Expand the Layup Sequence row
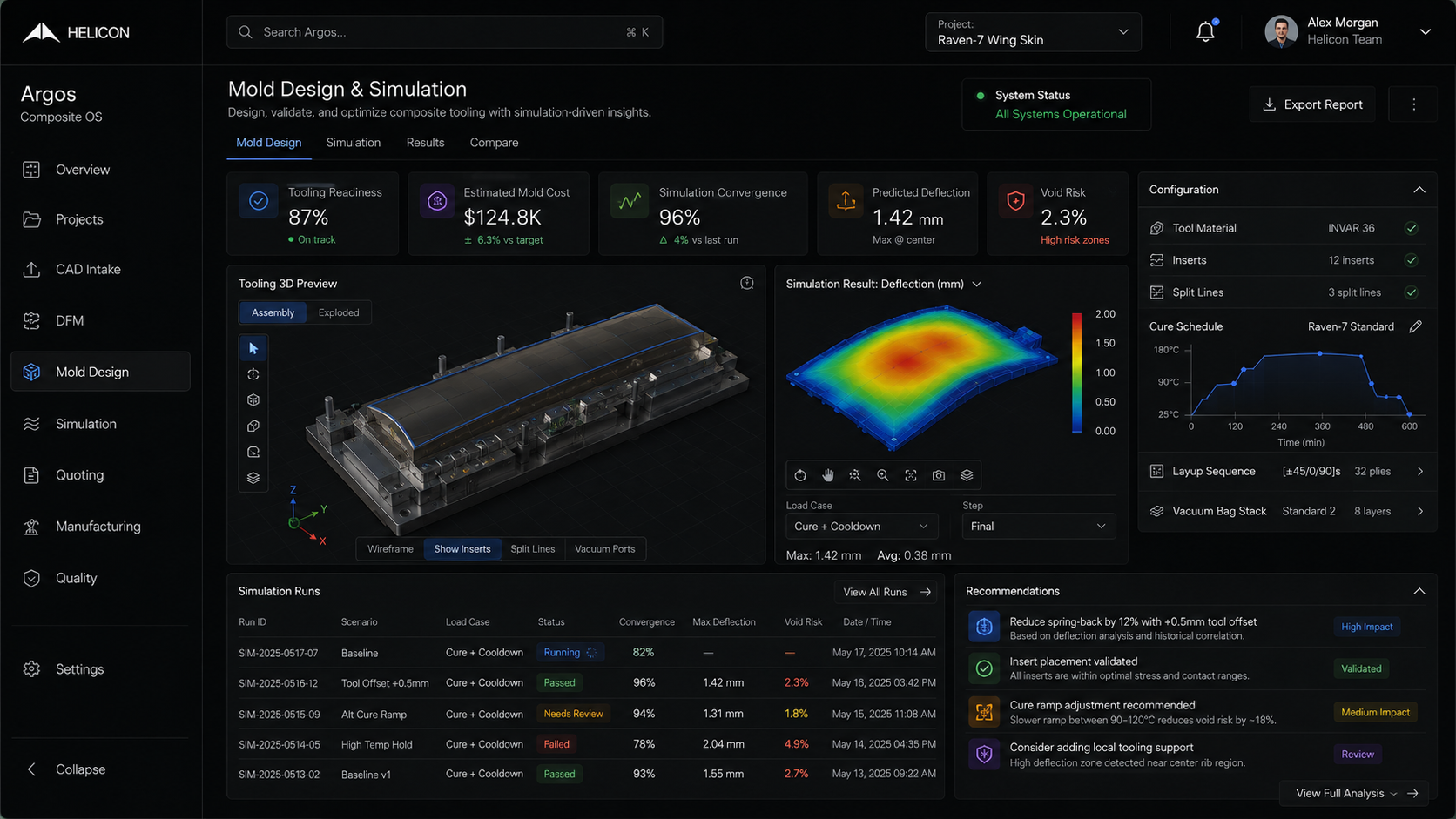The height and width of the screenshot is (819, 1456). pyautogui.click(x=1287, y=472)
